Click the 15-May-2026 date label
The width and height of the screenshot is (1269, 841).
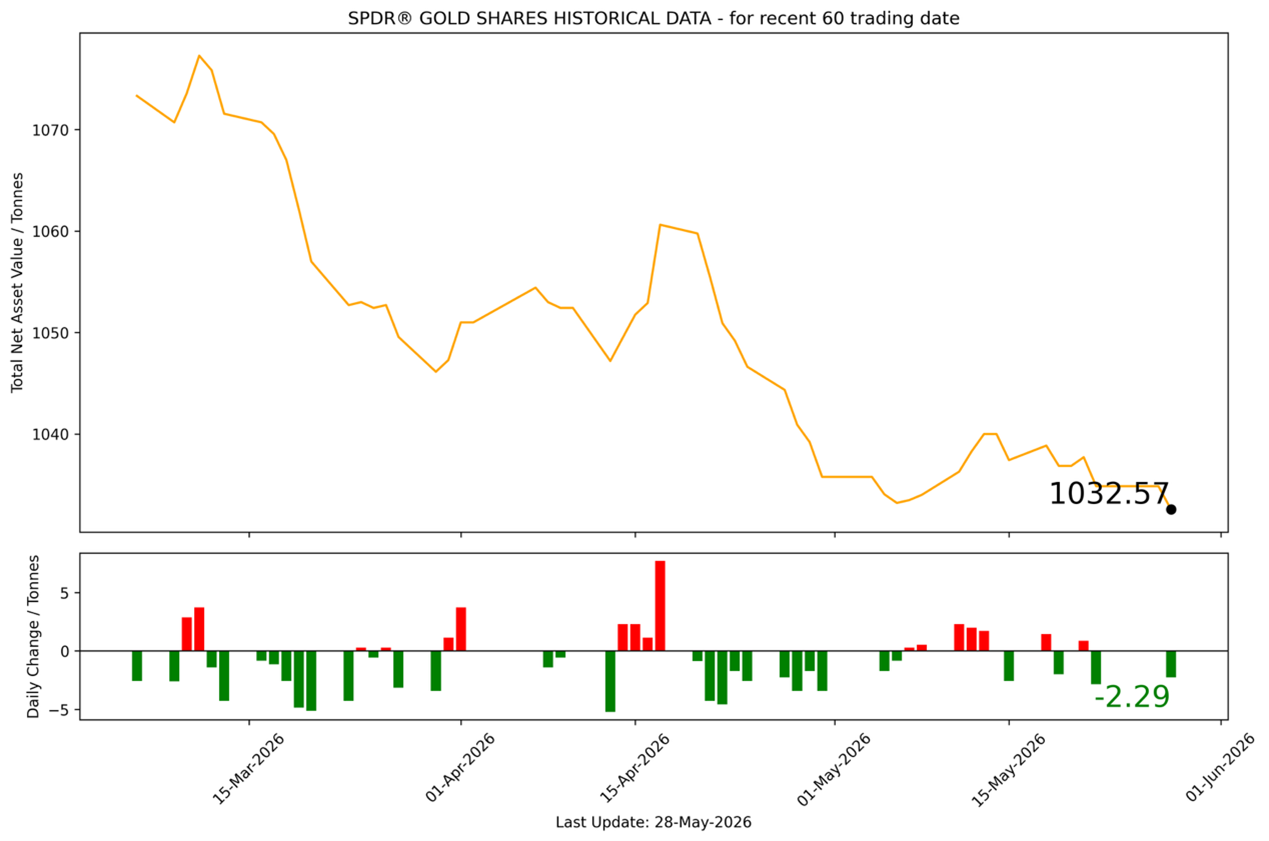click(1007, 767)
